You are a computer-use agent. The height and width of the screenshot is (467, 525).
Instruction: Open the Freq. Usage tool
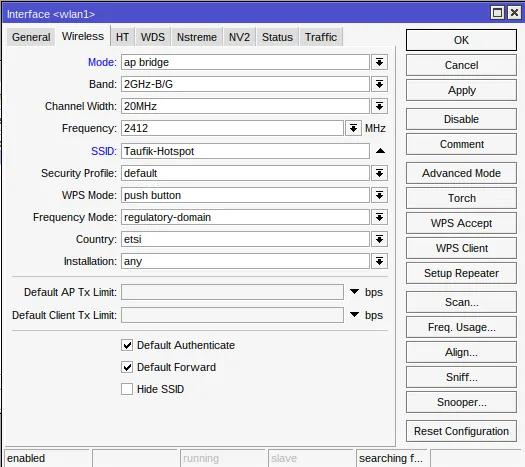[461, 327]
